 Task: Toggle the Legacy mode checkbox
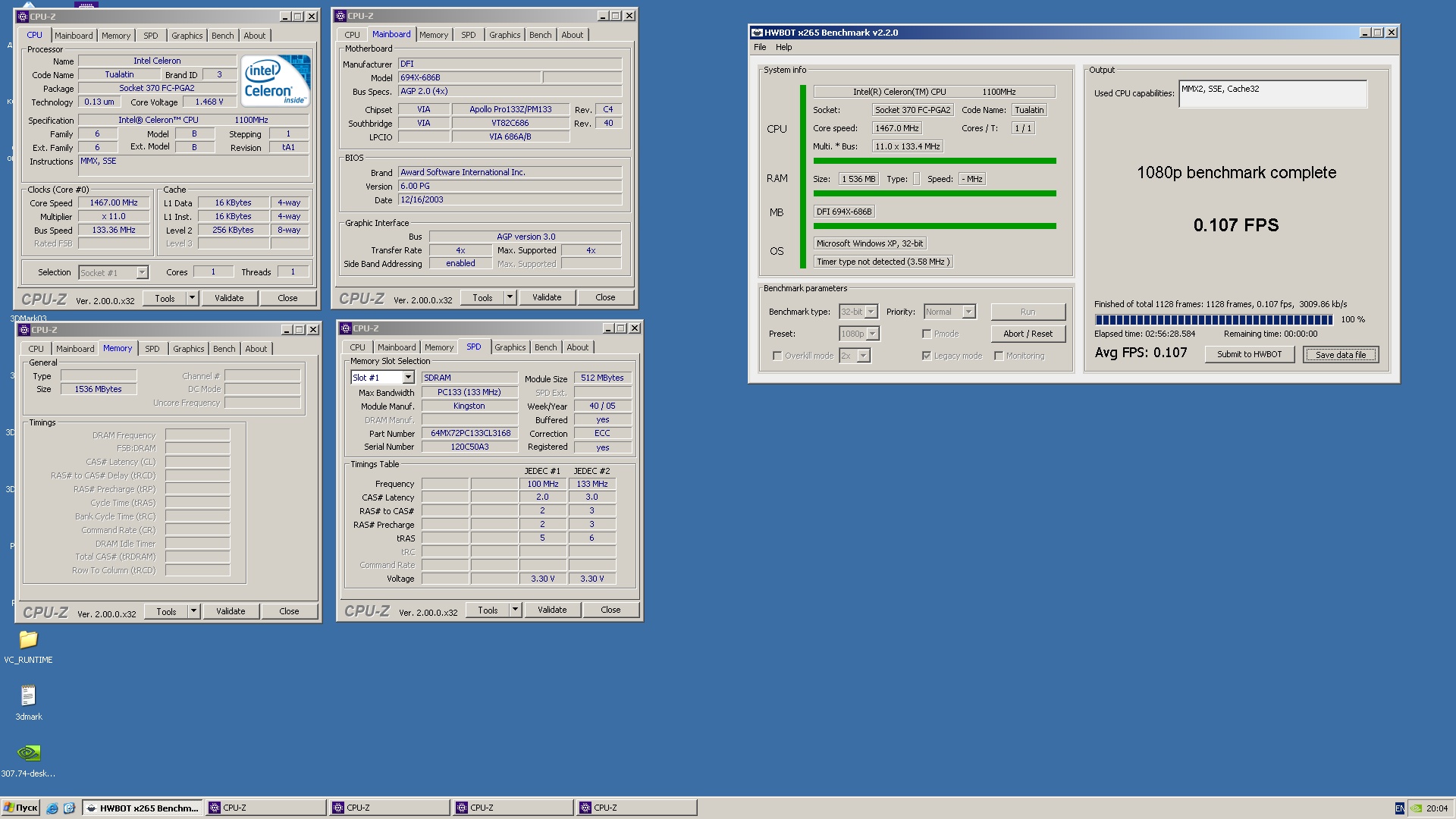click(927, 356)
